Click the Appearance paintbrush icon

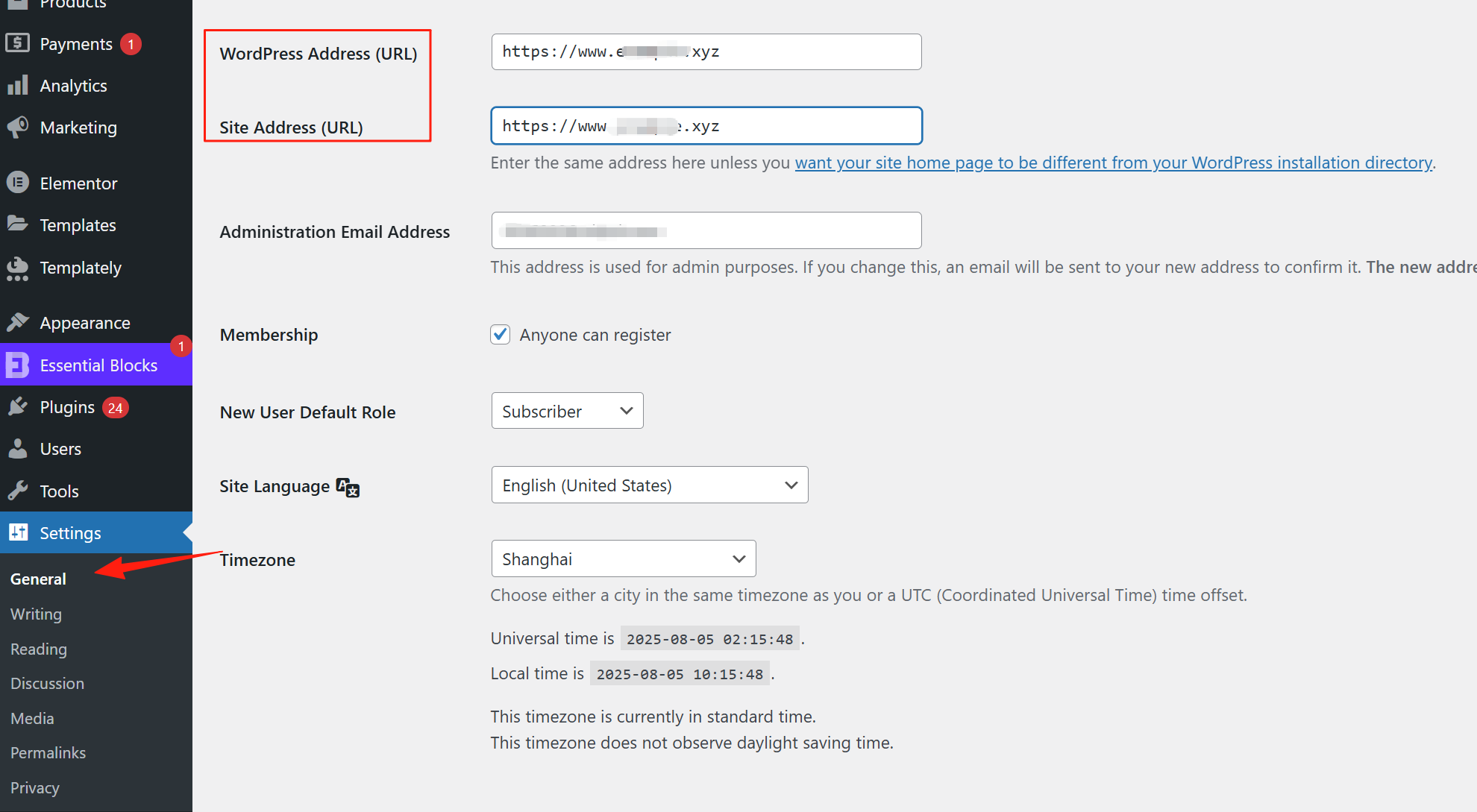17,322
